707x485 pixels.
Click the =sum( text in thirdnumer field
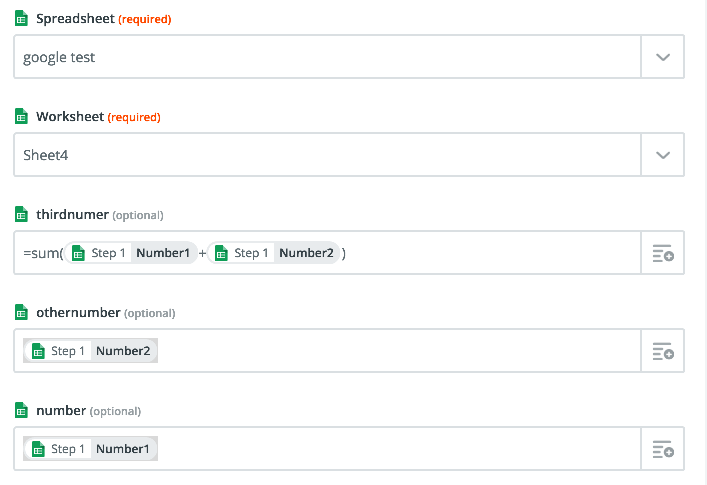click(x=43, y=253)
